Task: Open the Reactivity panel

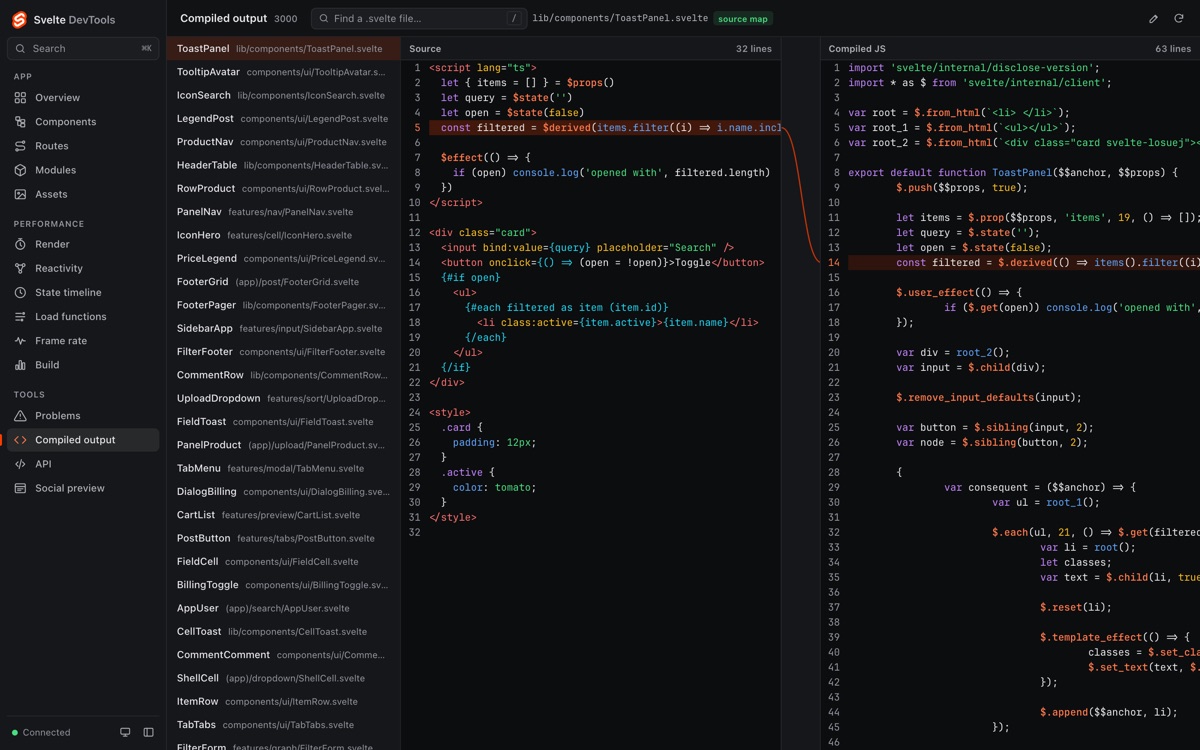Action: click(83, 268)
